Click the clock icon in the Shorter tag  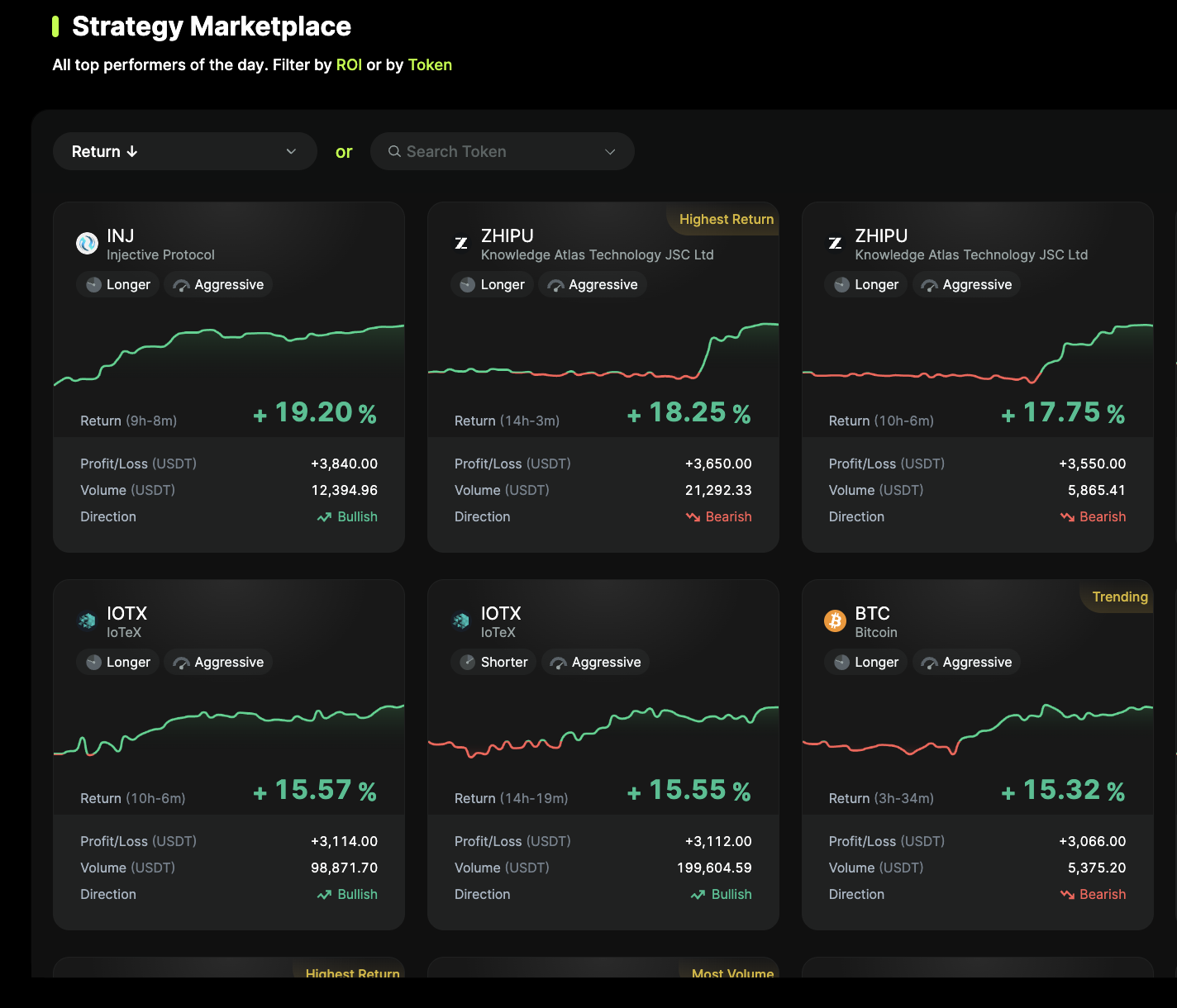[x=467, y=663]
